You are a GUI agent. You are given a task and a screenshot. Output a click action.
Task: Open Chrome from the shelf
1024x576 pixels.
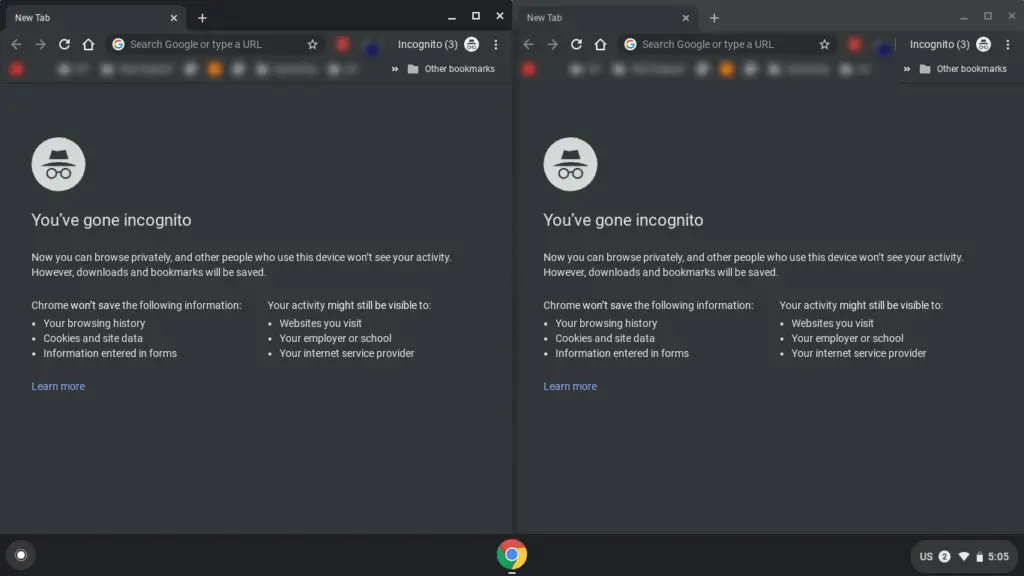click(x=512, y=555)
